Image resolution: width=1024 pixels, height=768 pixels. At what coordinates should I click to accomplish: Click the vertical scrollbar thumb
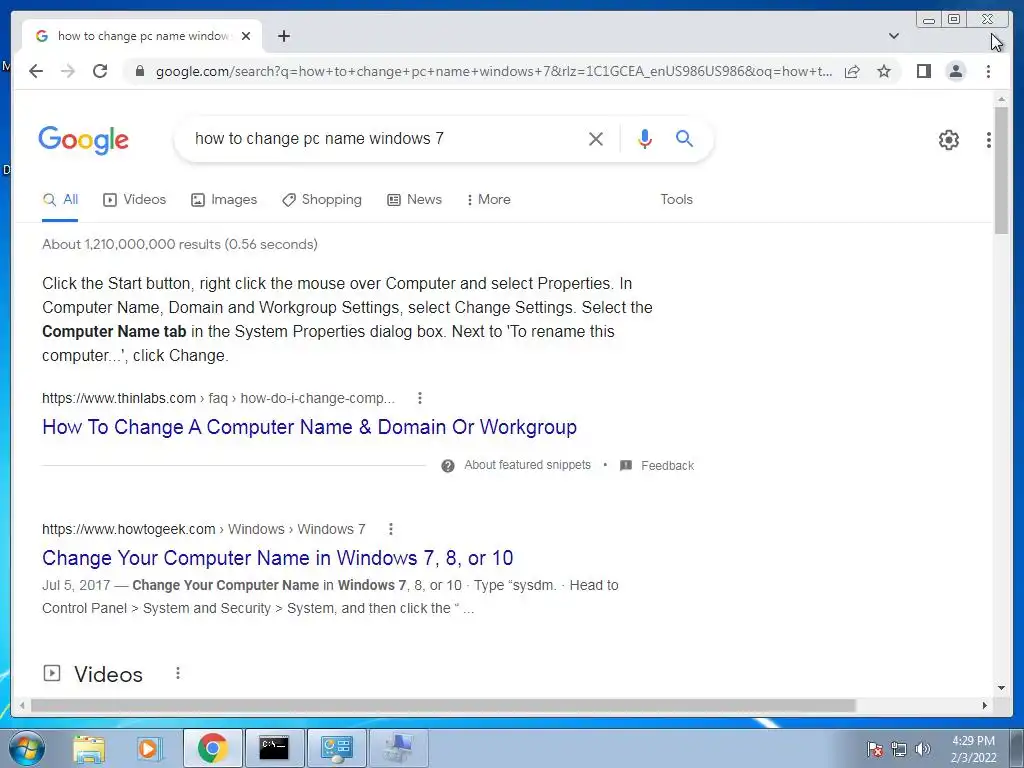click(x=1002, y=170)
